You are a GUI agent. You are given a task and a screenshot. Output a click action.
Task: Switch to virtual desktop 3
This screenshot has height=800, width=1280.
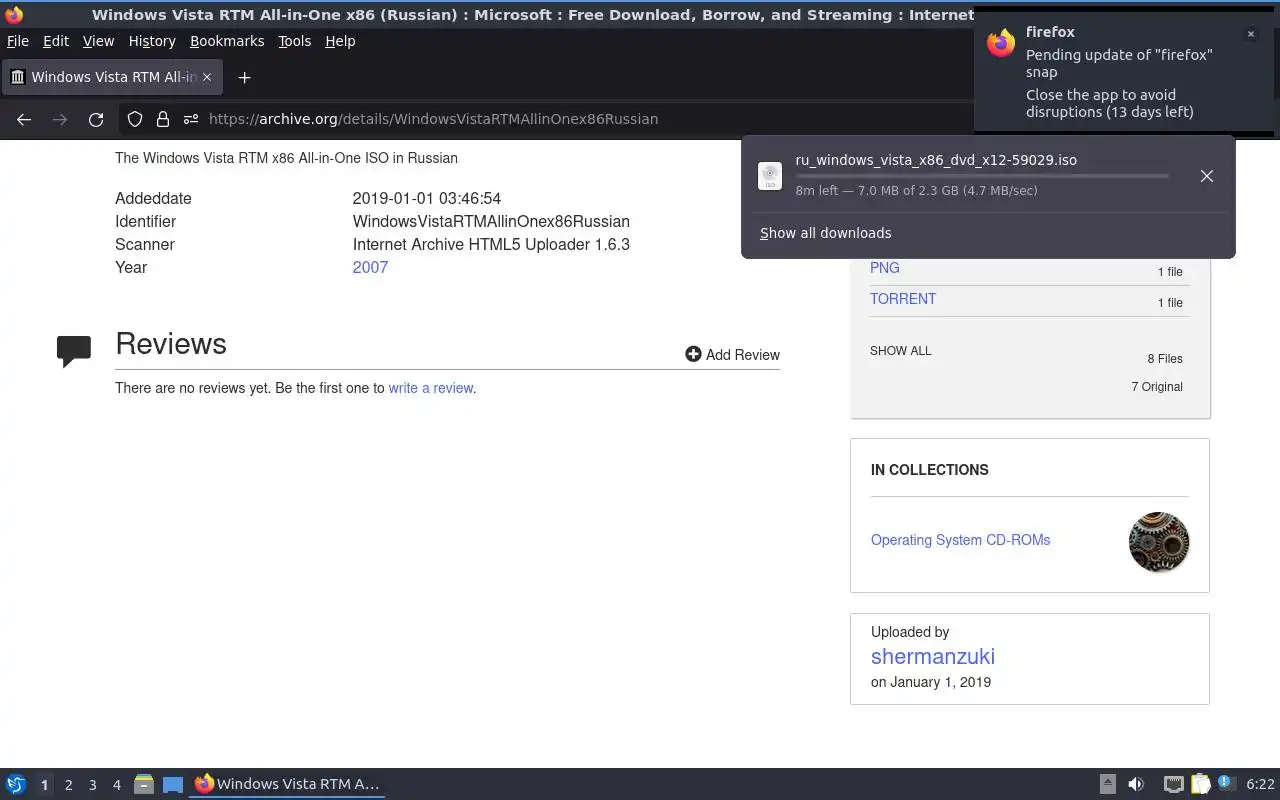point(92,785)
